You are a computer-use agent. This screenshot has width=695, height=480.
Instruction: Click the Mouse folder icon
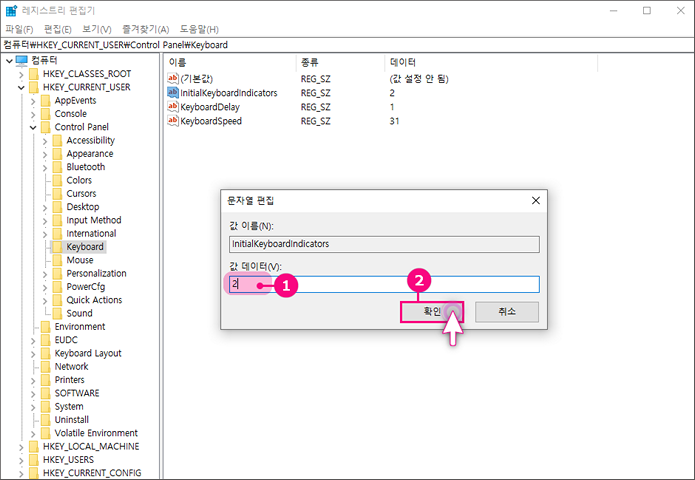57,260
